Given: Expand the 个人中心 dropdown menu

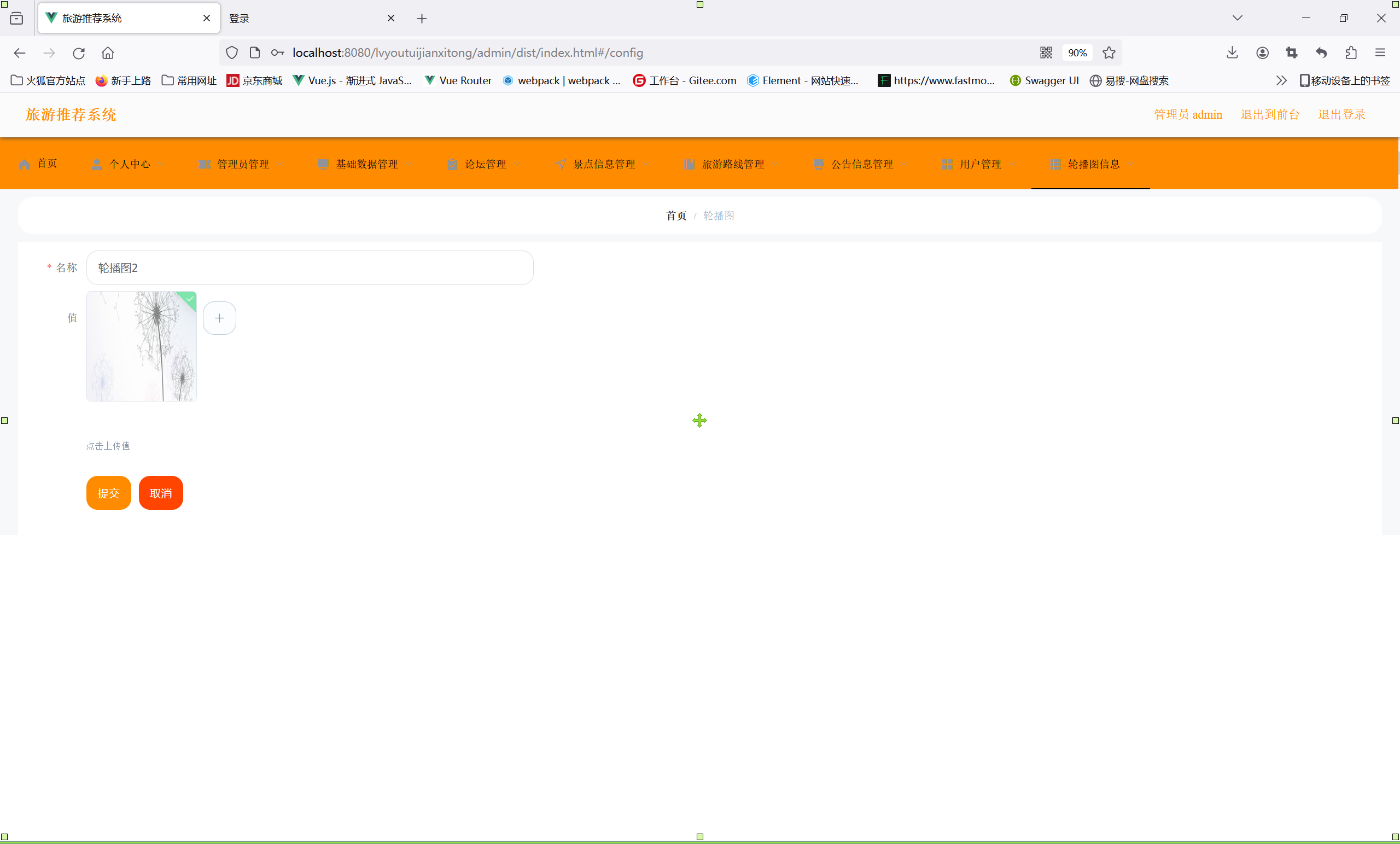Looking at the screenshot, I should [129, 164].
